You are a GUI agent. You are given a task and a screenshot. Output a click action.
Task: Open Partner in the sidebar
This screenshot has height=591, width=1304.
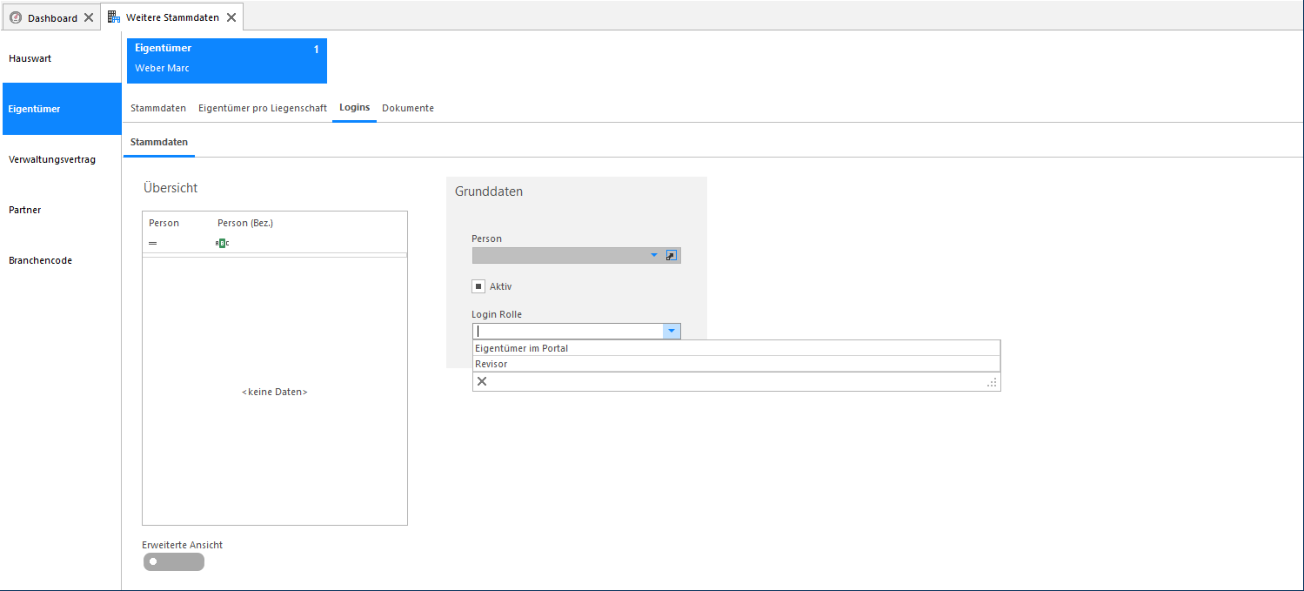click(61, 210)
